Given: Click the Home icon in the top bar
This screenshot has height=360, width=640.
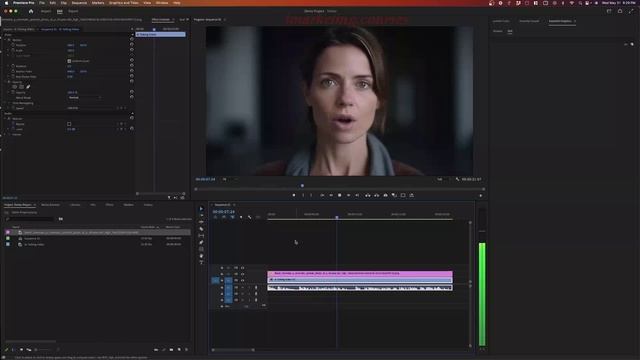Looking at the screenshot, I should tap(31, 11).
